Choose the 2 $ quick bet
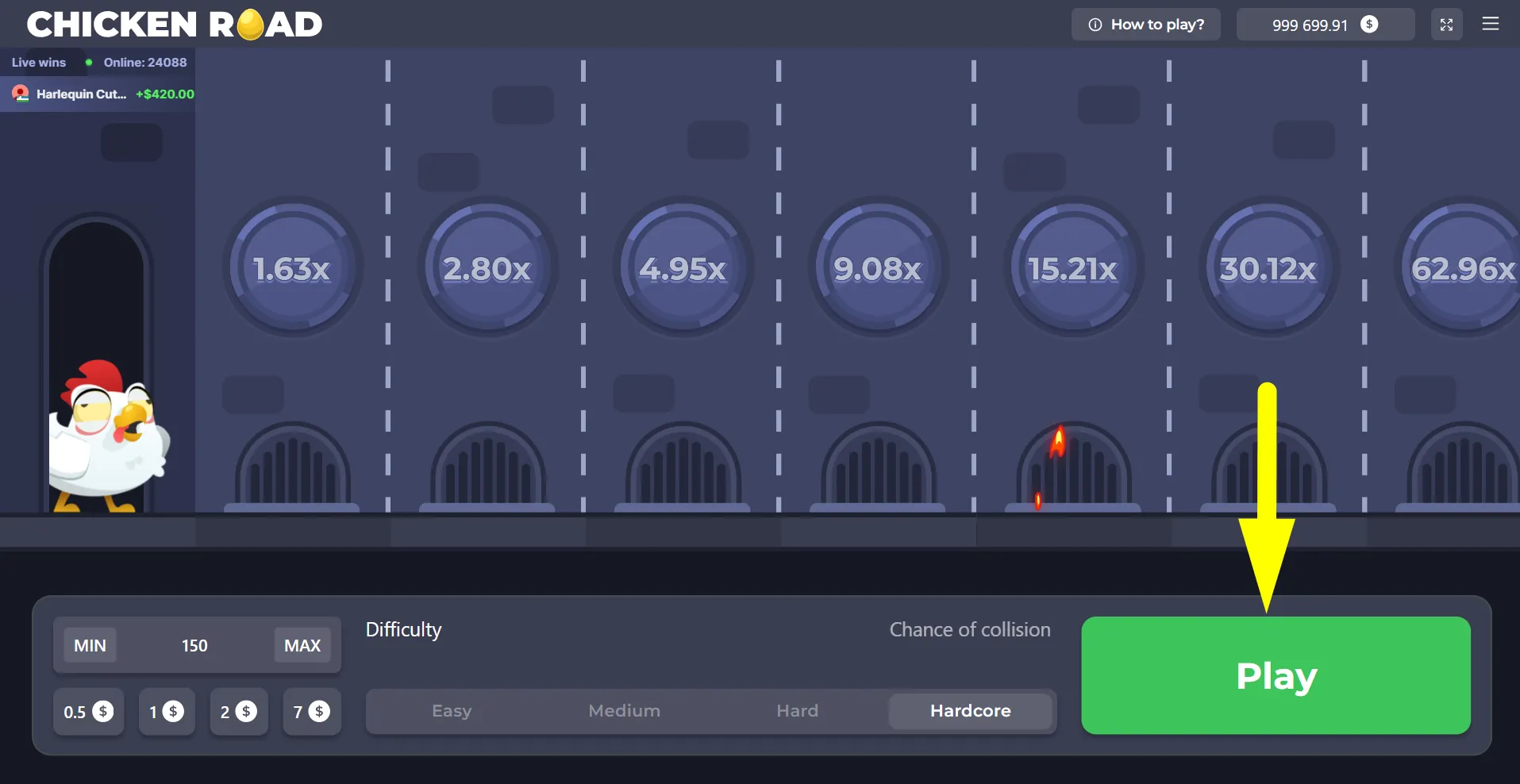The width and height of the screenshot is (1520, 784). click(x=239, y=712)
